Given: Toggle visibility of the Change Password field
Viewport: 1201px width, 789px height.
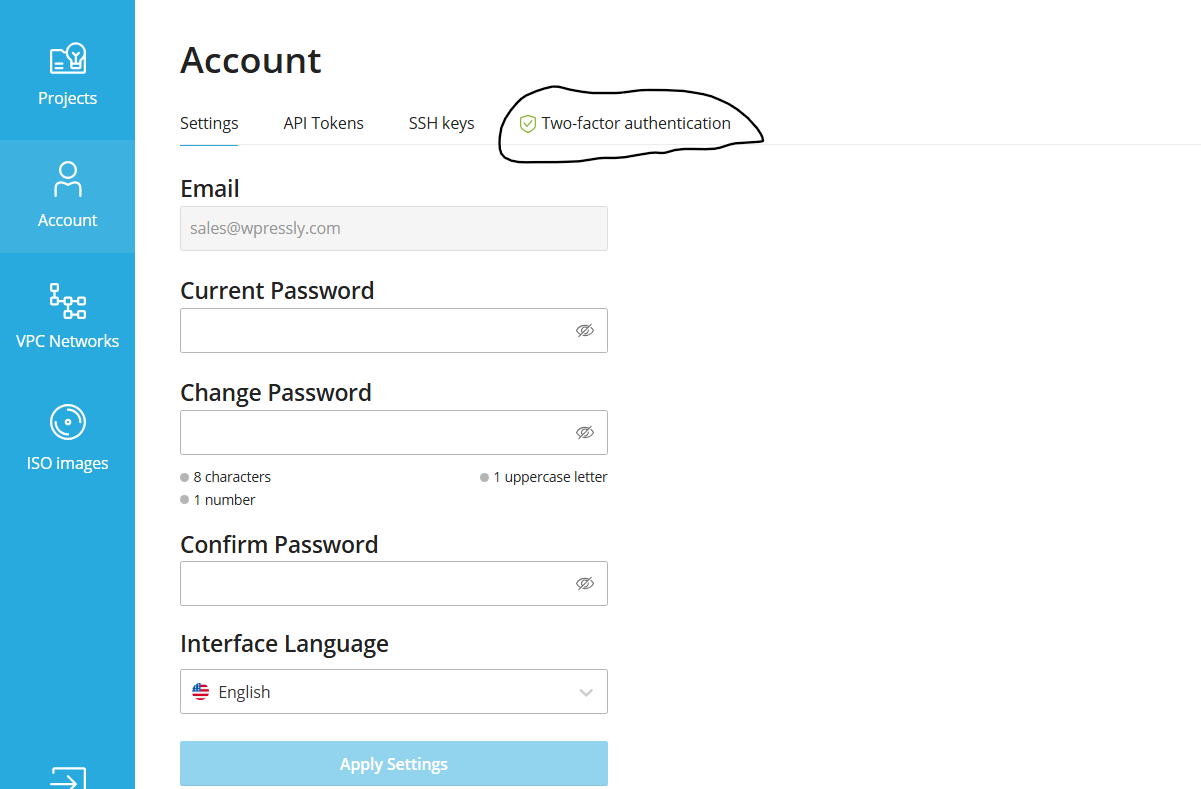Looking at the screenshot, I should click(585, 432).
